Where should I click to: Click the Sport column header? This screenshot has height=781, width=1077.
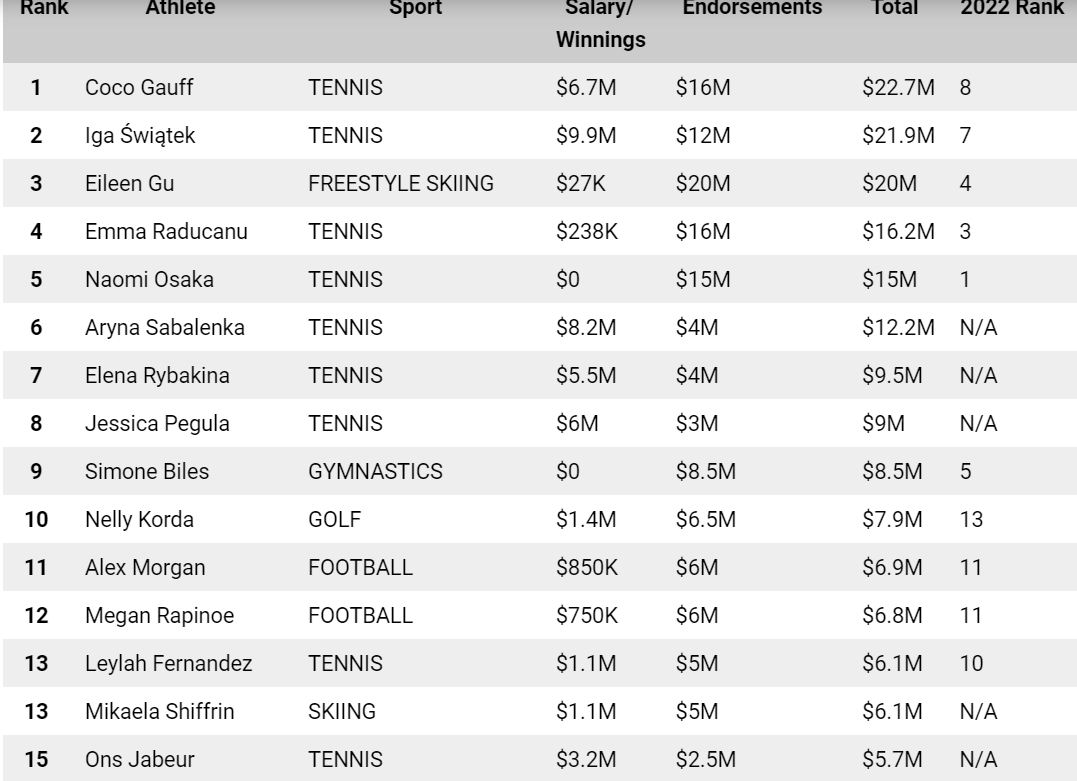[x=415, y=8]
